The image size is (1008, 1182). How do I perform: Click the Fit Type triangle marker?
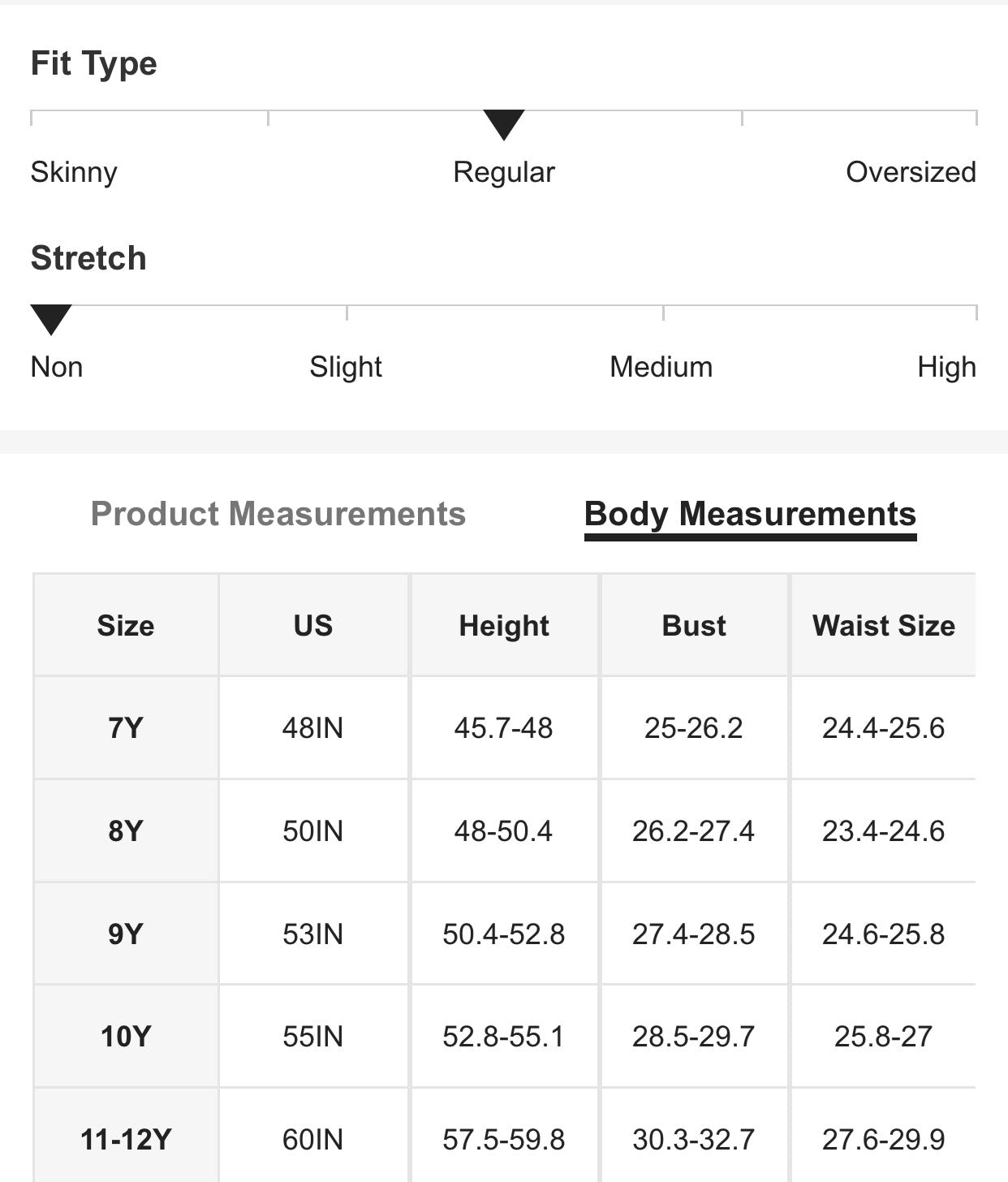point(504,124)
